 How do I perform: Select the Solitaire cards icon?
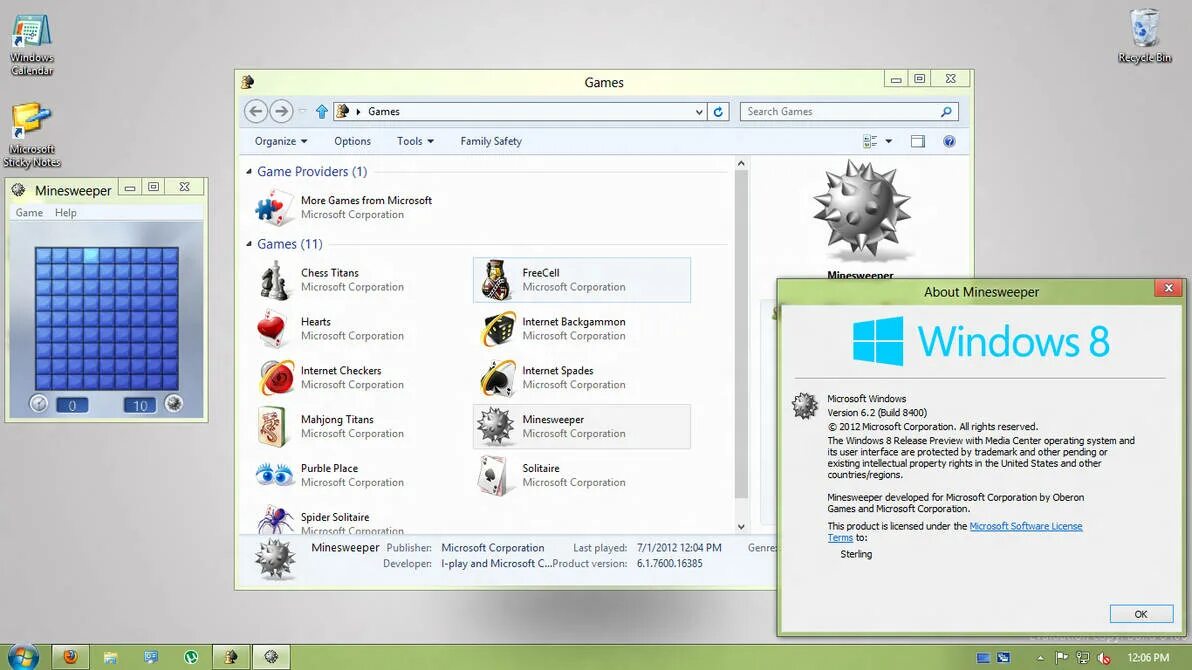(x=493, y=476)
